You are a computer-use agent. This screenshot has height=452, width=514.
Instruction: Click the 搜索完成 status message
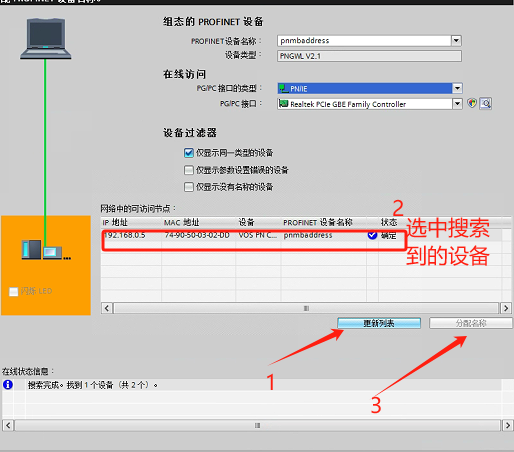(92, 385)
